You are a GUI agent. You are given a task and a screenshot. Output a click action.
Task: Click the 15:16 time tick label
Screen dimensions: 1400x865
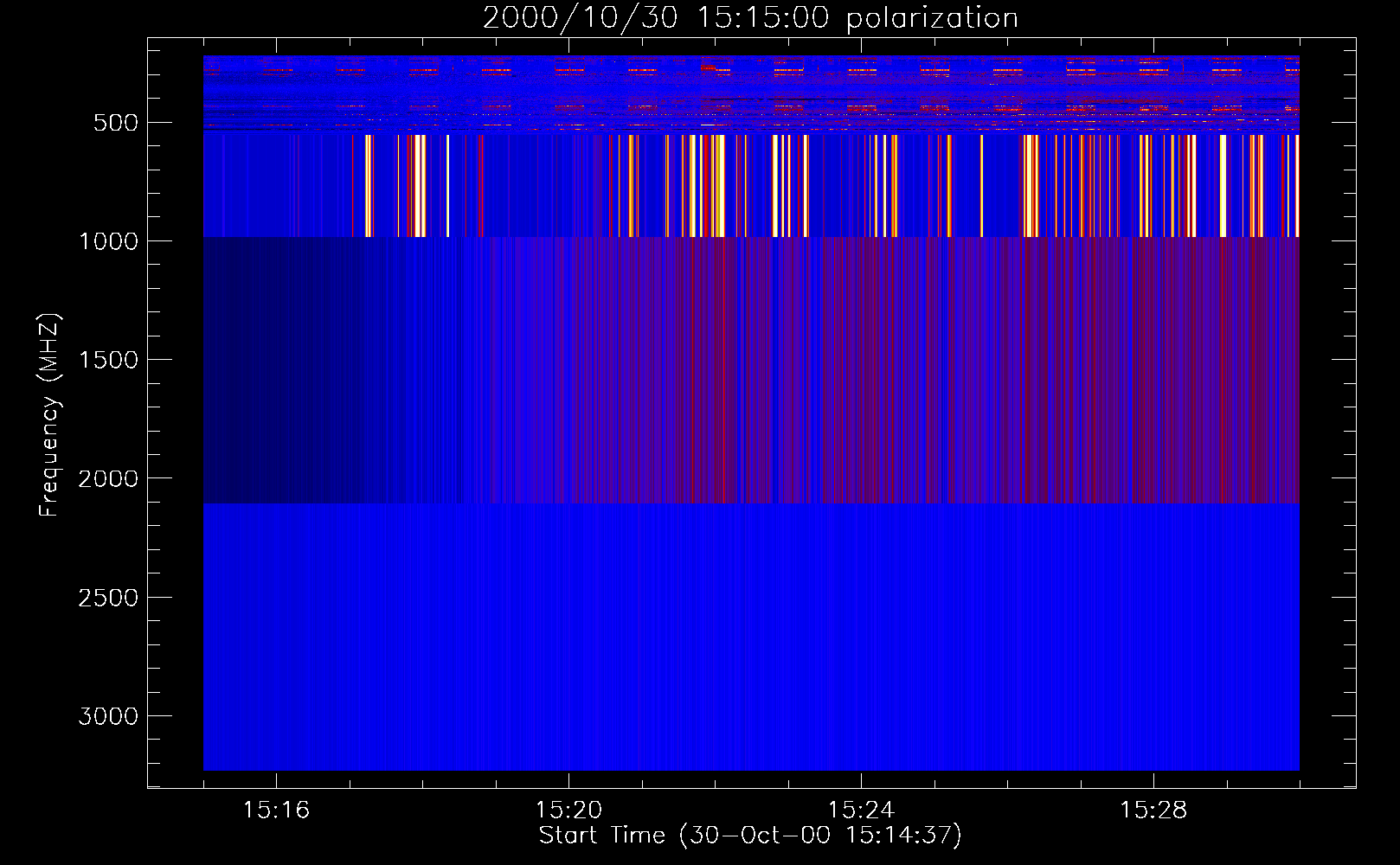[x=276, y=811]
